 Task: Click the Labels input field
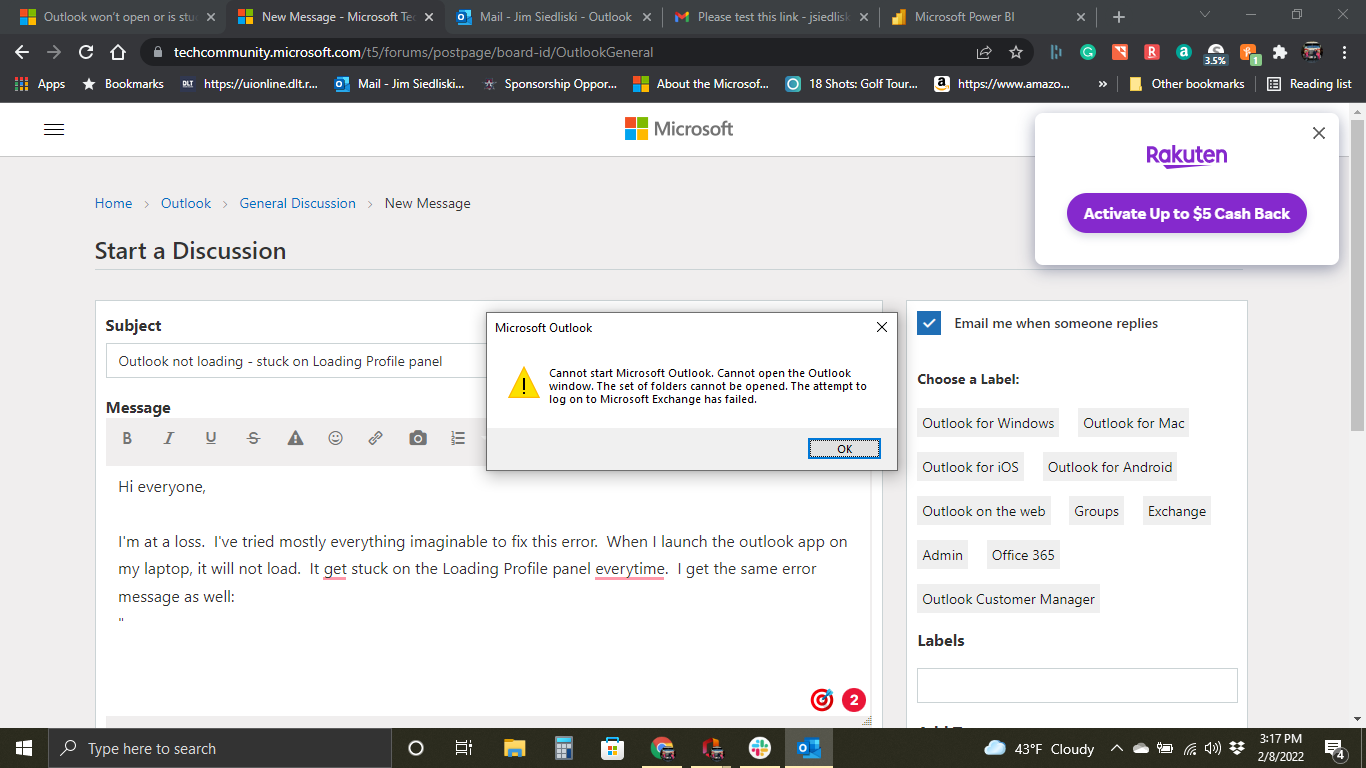[1077, 685]
